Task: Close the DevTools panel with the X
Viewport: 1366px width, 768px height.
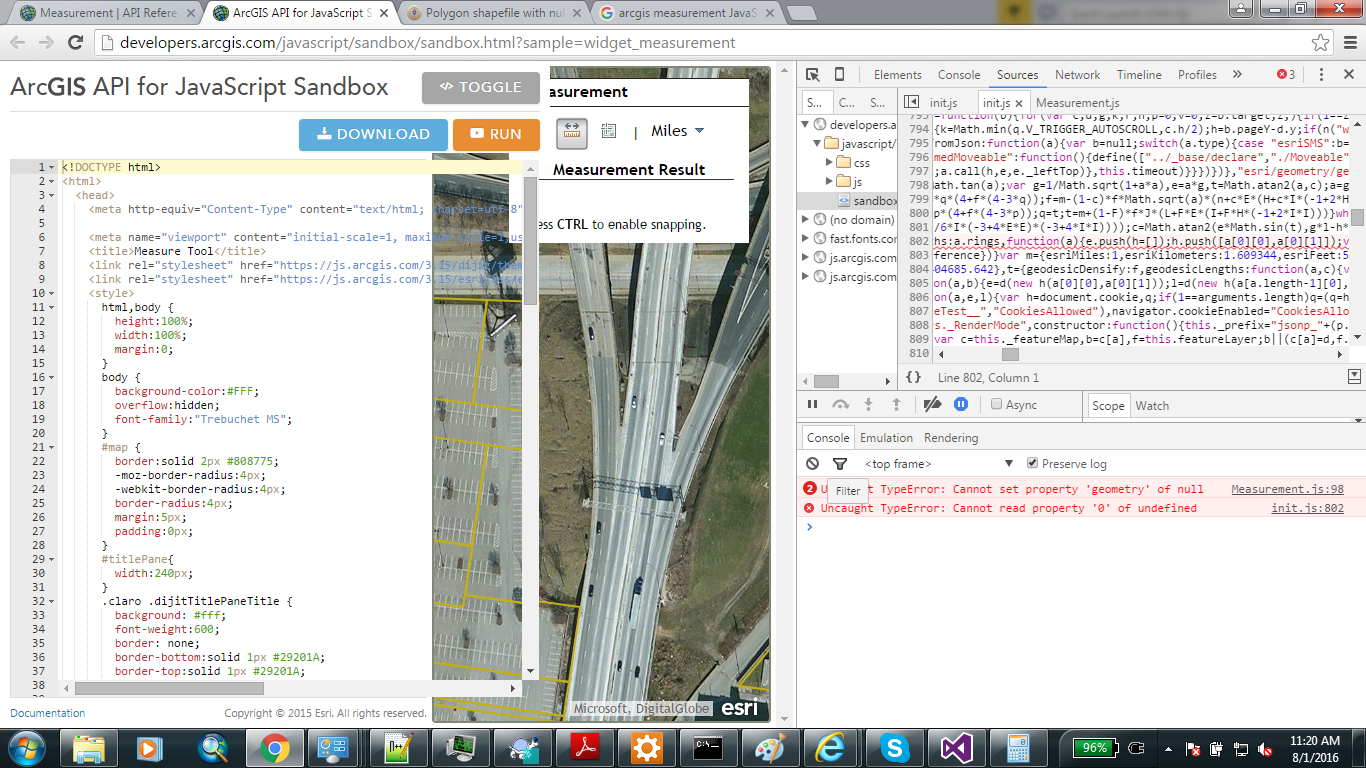Action: click(x=1349, y=75)
